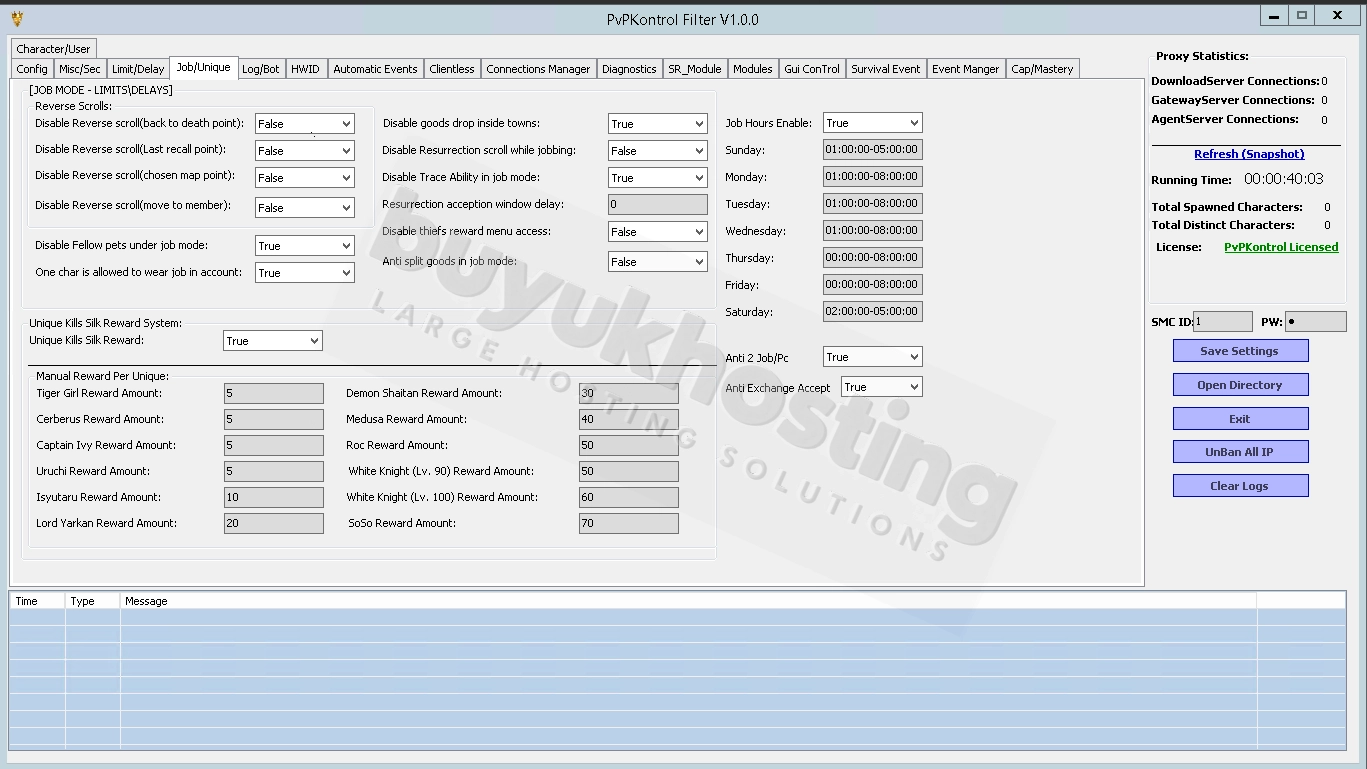Switch to the HWID tab
The width and height of the screenshot is (1367, 769).
tap(305, 69)
